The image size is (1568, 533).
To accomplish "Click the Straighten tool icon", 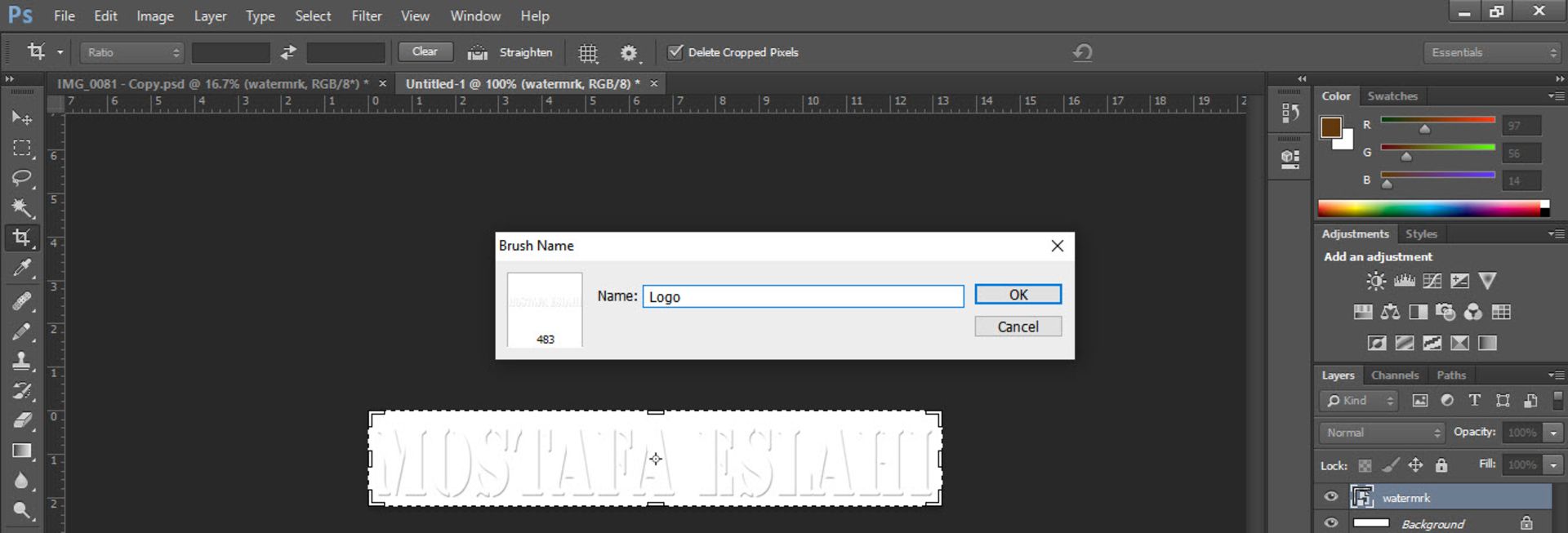I will click(477, 52).
